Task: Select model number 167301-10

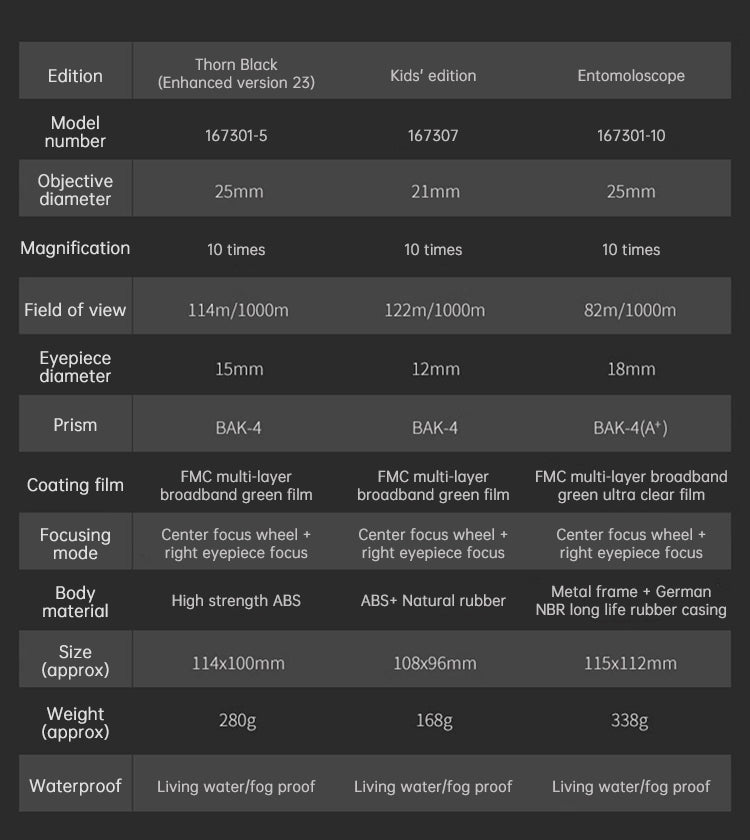Action: pyautogui.click(x=631, y=135)
